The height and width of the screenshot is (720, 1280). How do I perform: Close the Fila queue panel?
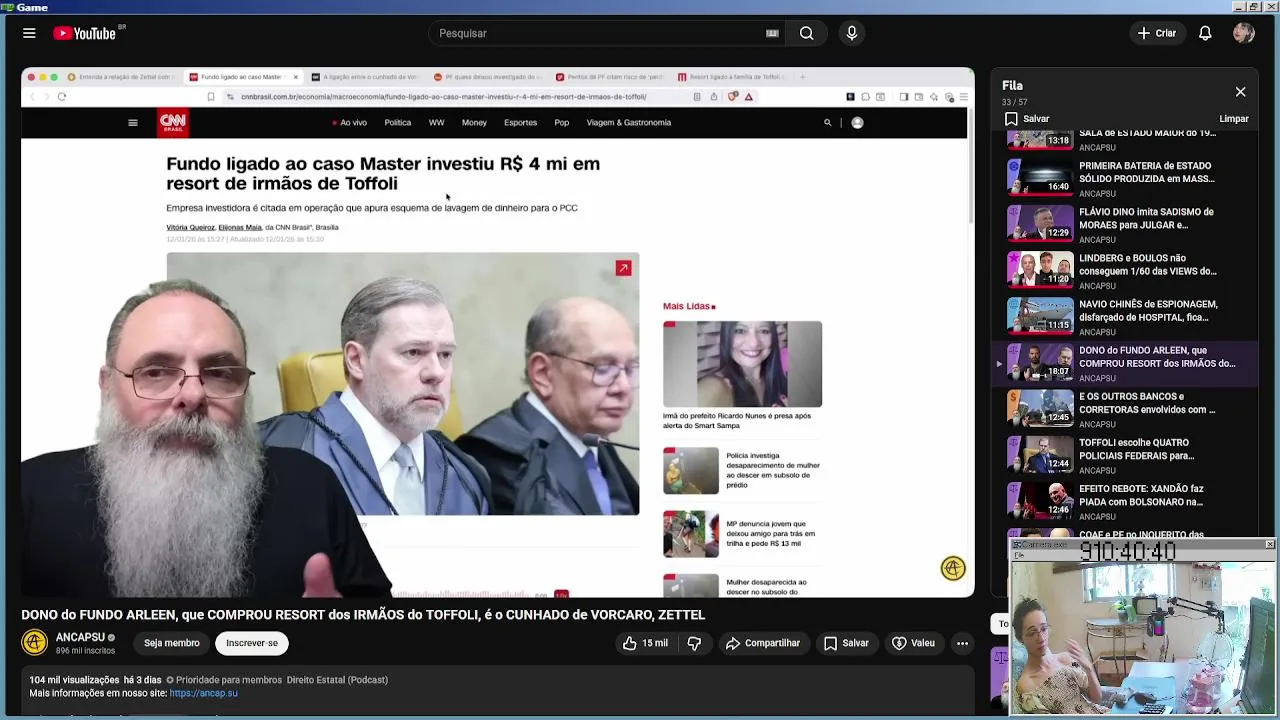click(1240, 92)
